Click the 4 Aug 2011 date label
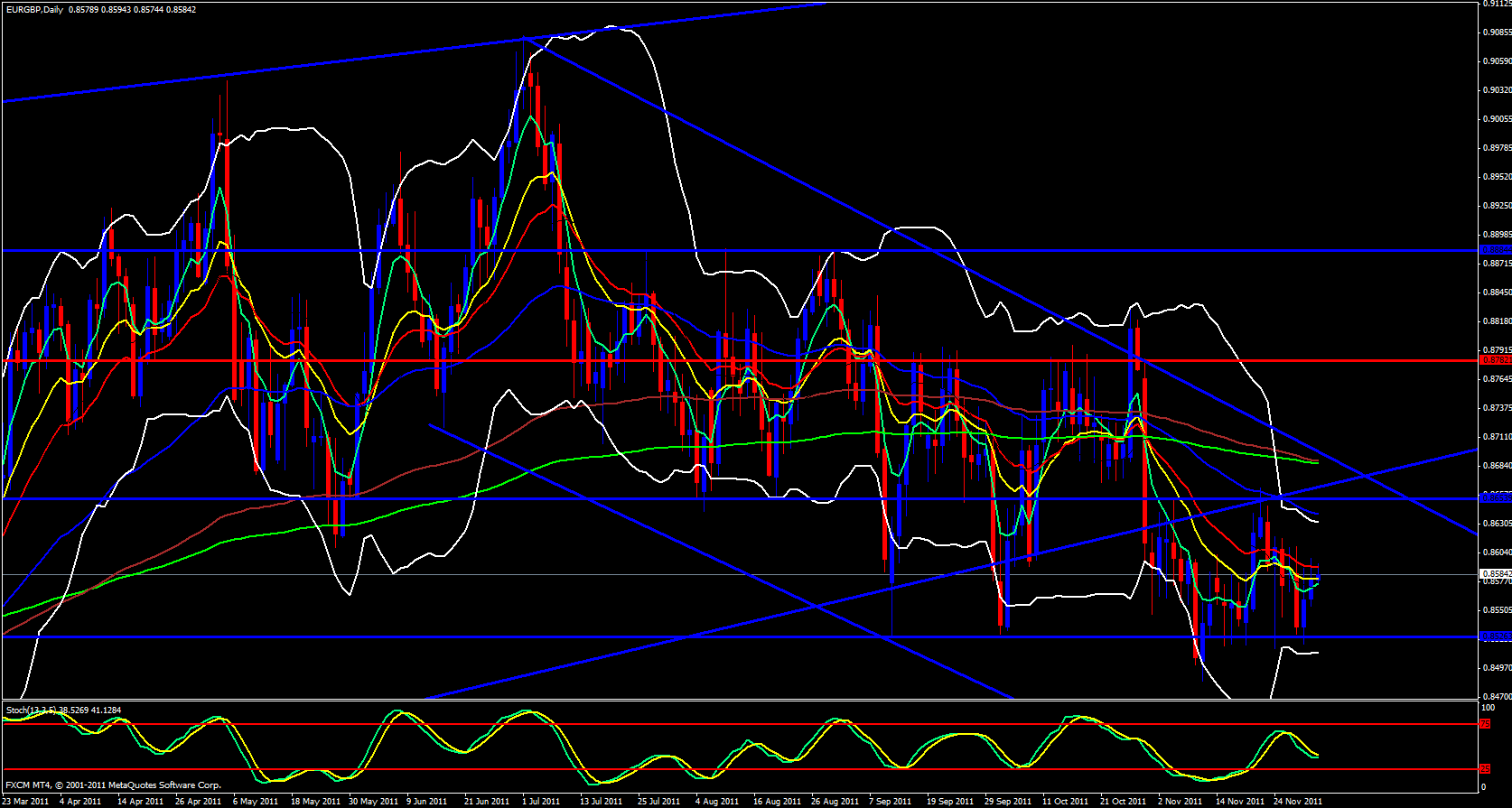Viewport: 1512px width, 808px height. coord(716,801)
